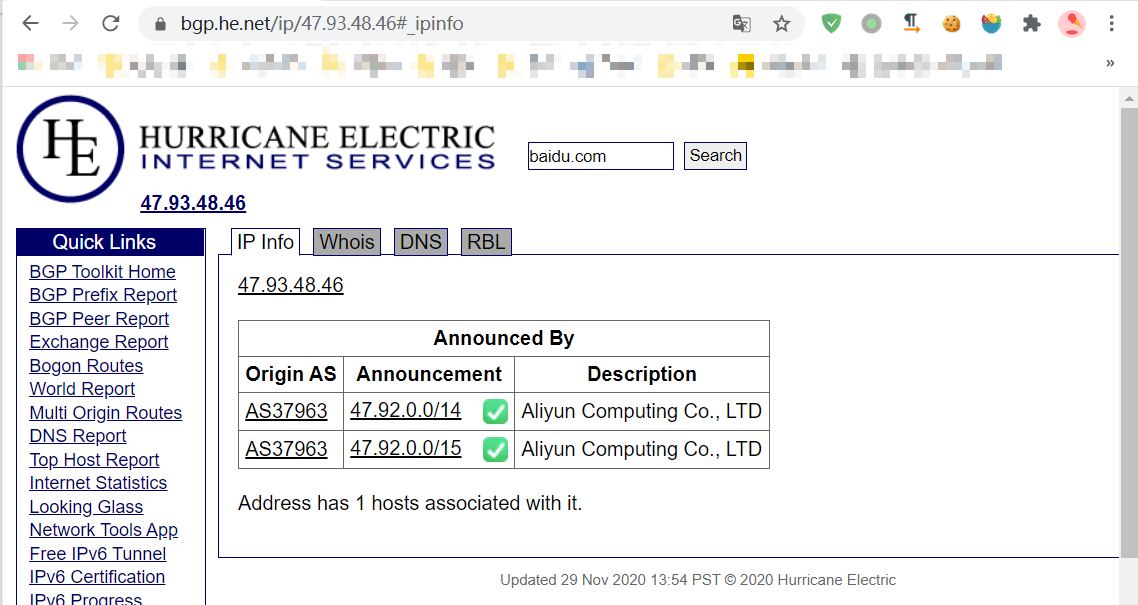Open Free IPv6 Tunnel link
This screenshot has height=605, width=1138.
coord(98,554)
